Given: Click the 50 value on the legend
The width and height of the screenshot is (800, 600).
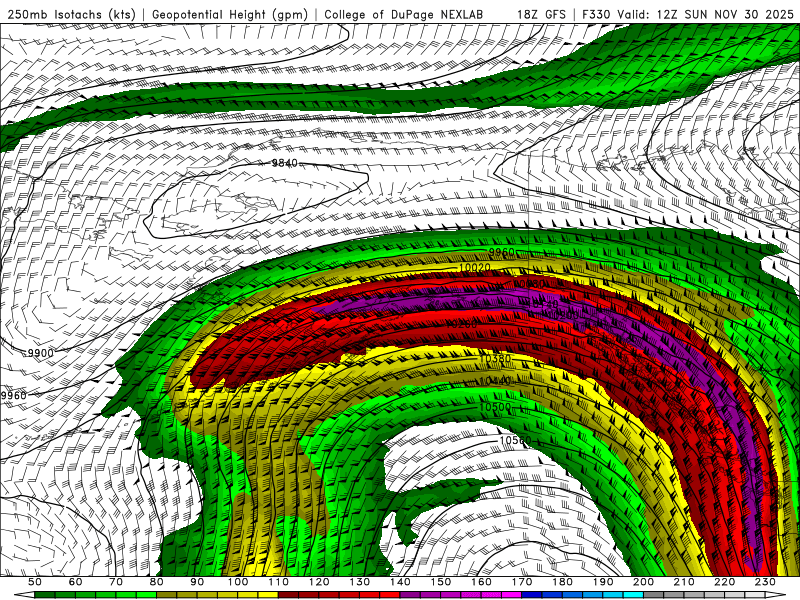Looking at the screenshot, I should [35, 582].
